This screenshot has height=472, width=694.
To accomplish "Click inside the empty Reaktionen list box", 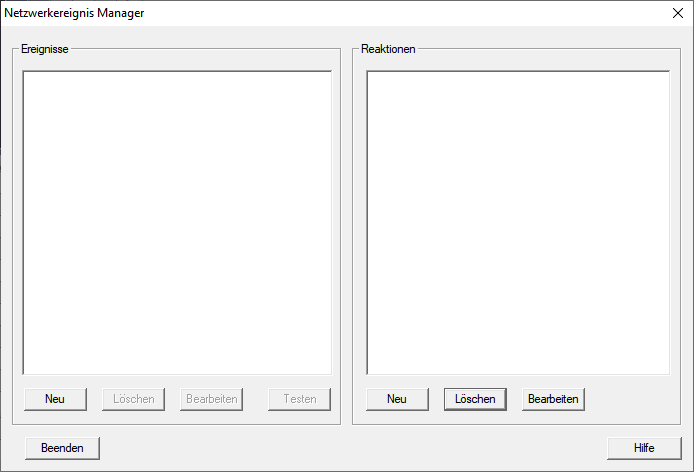I will click(x=518, y=222).
